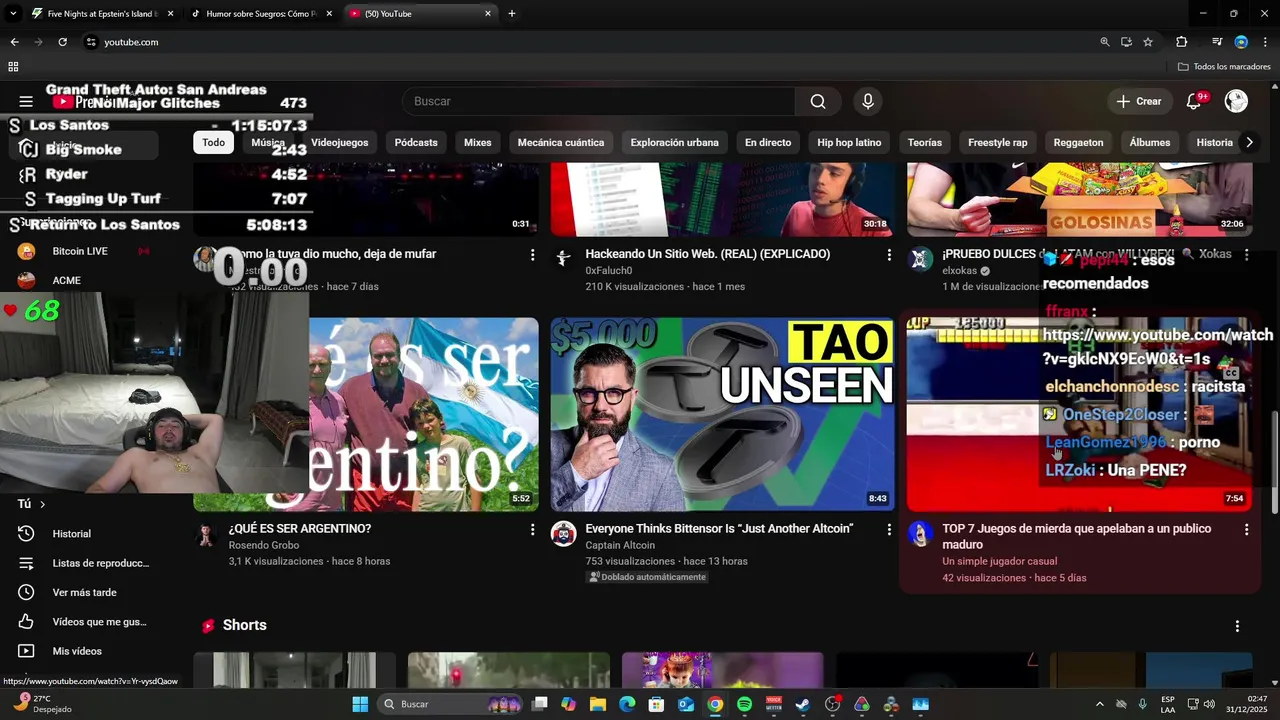Open Un simple jugador casual avatar
Viewport: 1280px width, 720px height.
coord(920,534)
